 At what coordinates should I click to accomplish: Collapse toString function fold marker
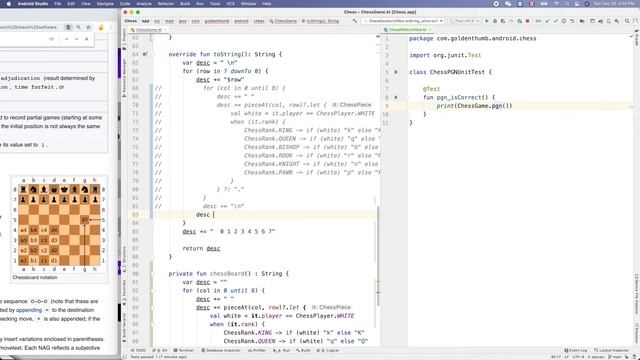pyautogui.click(x=153, y=54)
